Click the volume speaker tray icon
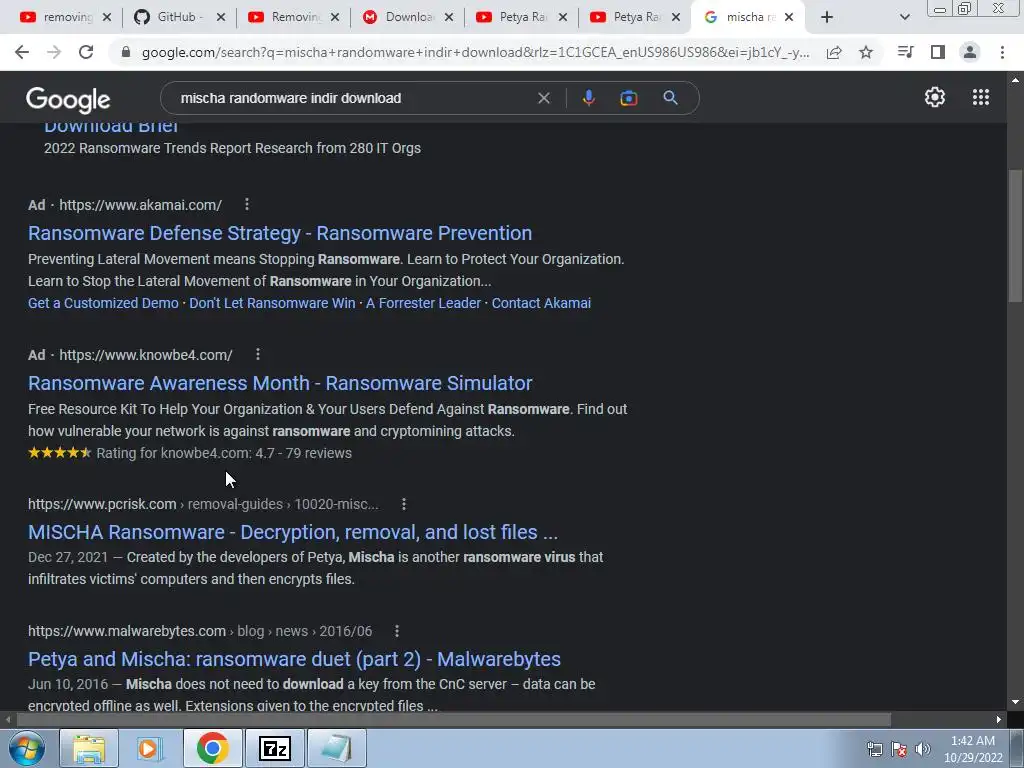Screen dimensions: 1024x768 pyautogui.click(x=922, y=749)
